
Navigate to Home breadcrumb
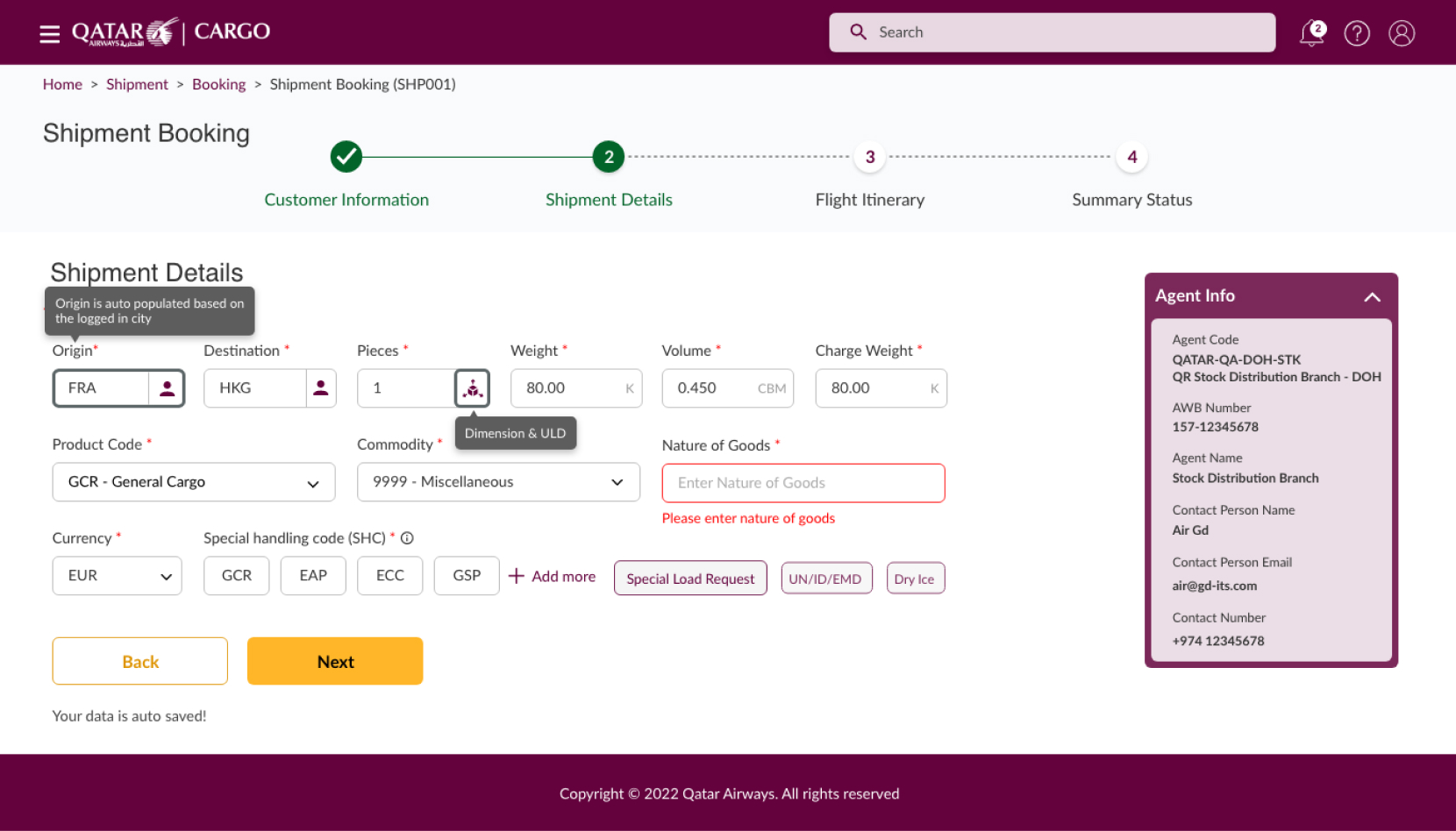pyautogui.click(x=62, y=84)
